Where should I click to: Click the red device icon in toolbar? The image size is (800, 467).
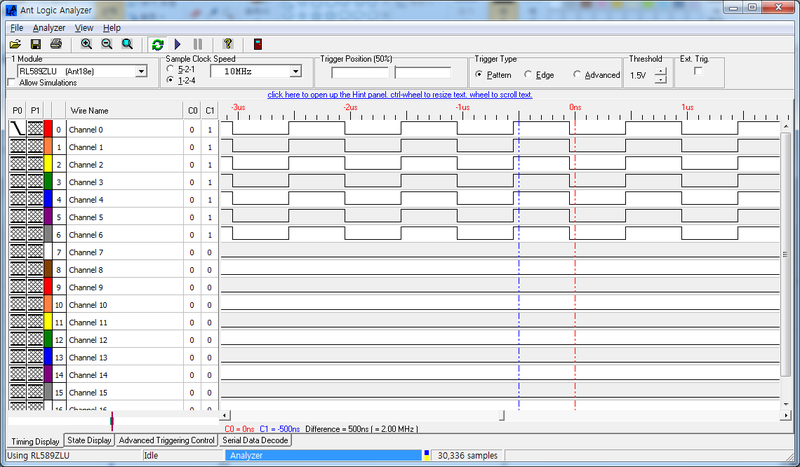pos(257,44)
